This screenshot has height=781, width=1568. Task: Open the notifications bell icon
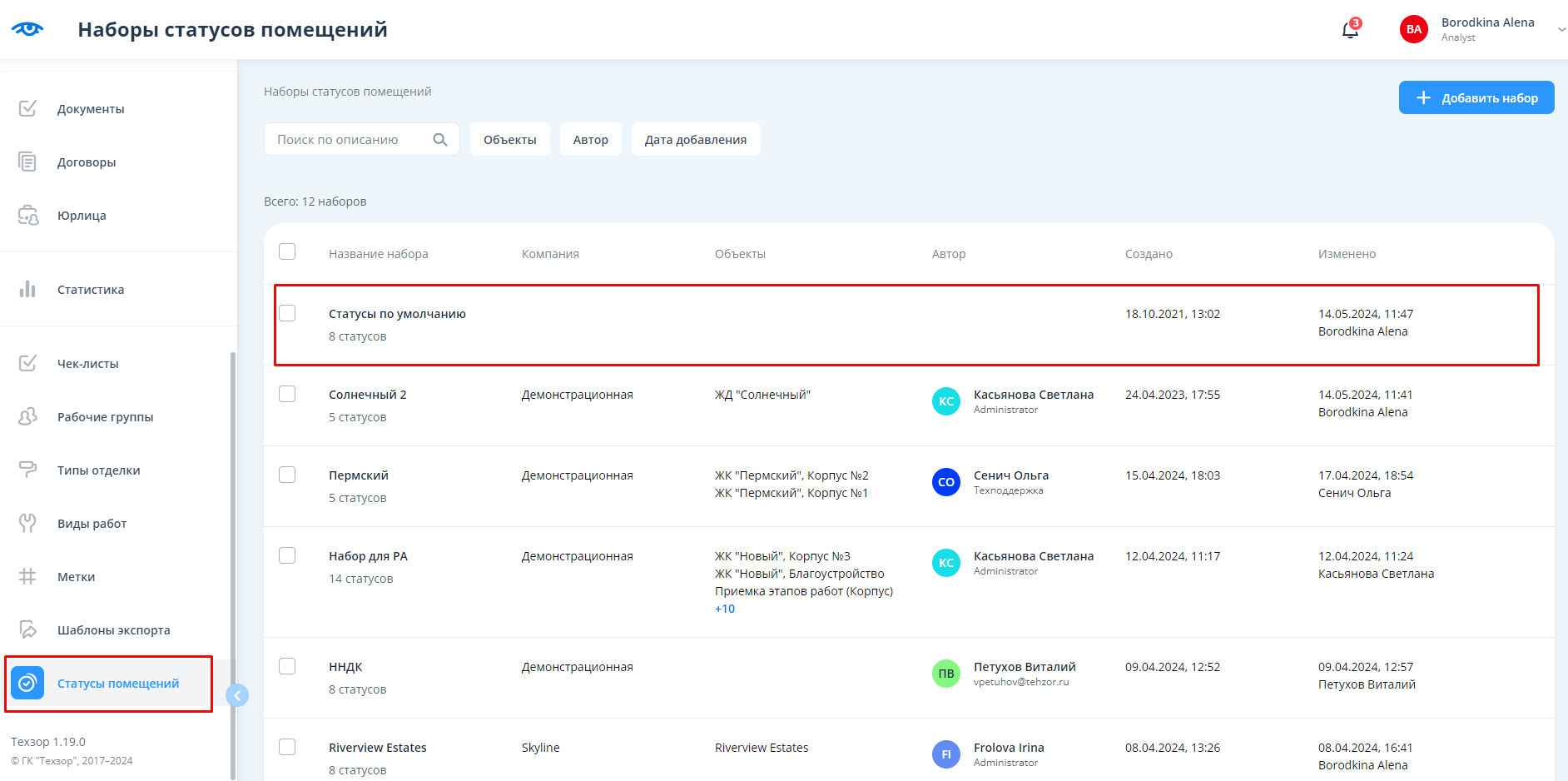coord(1350,30)
